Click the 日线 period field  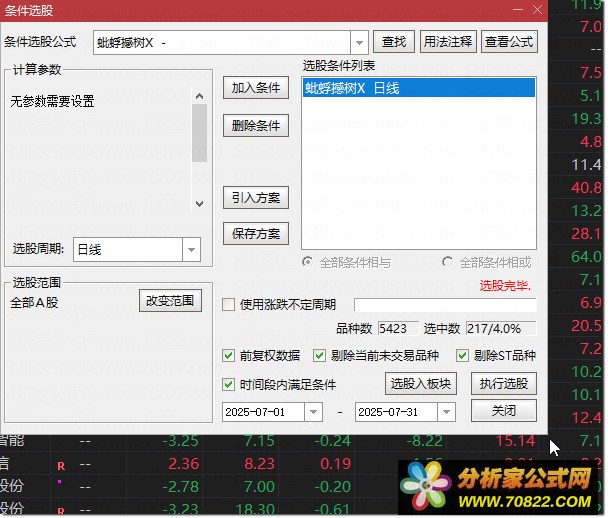[x=128, y=250]
